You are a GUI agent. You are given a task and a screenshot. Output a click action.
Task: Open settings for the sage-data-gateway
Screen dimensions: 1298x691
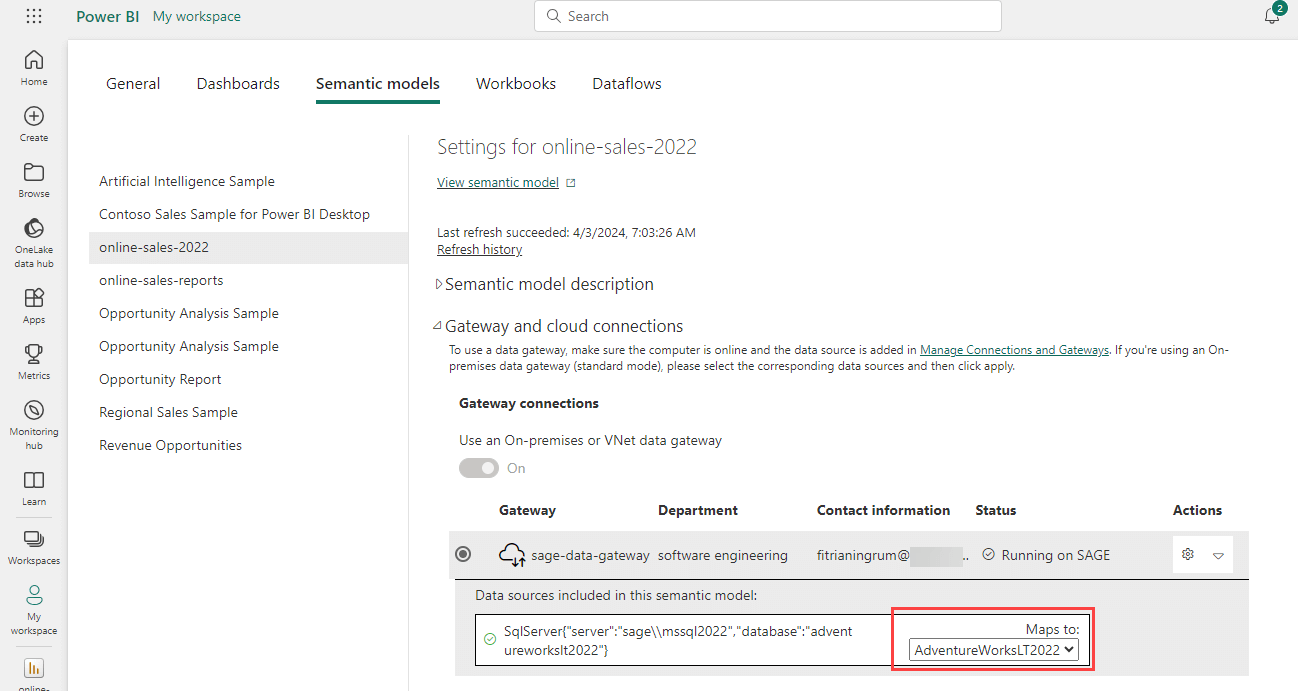coord(1187,554)
